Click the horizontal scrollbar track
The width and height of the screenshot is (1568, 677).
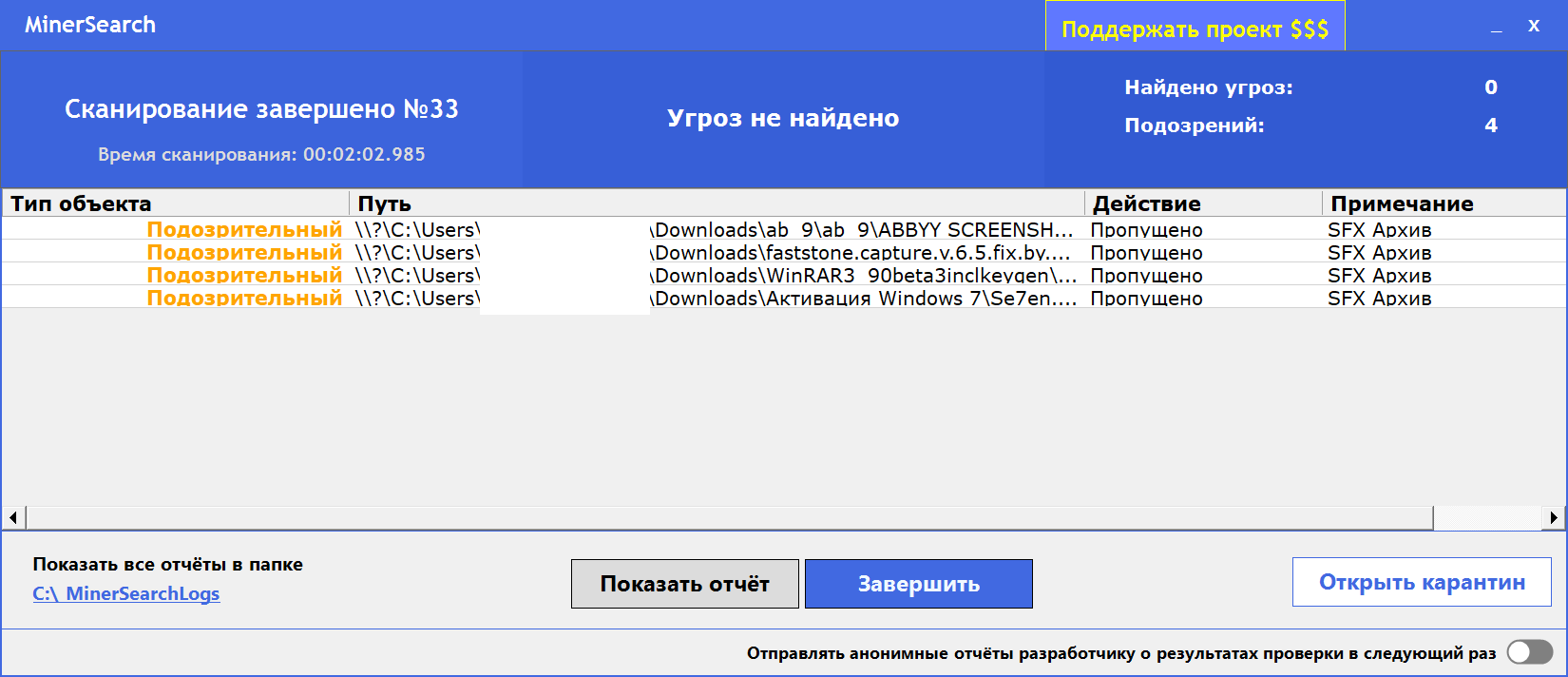click(1486, 517)
